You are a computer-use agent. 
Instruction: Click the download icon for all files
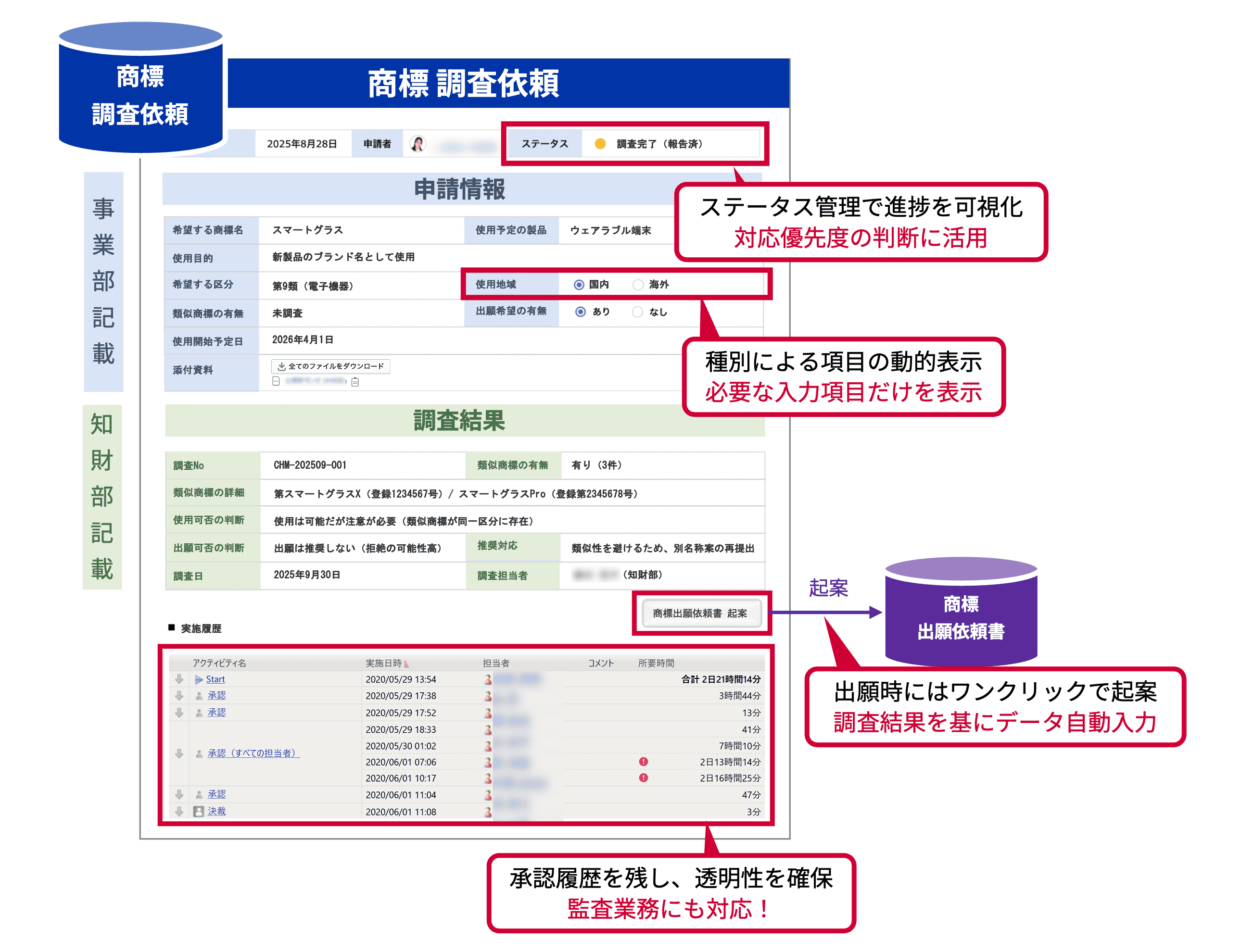(x=281, y=366)
